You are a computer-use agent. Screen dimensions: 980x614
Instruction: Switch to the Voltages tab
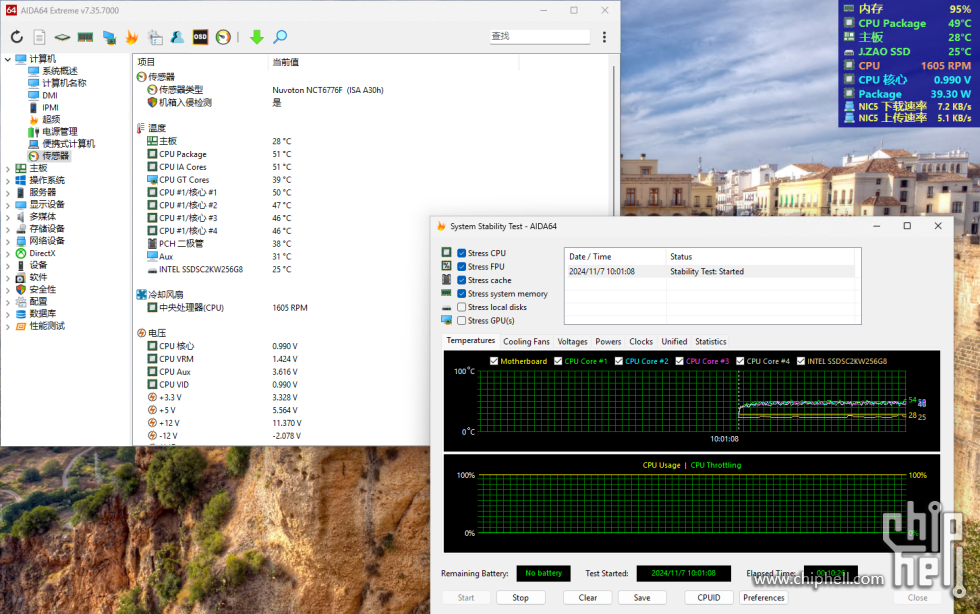pyautogui.click(x=572, y=342)
